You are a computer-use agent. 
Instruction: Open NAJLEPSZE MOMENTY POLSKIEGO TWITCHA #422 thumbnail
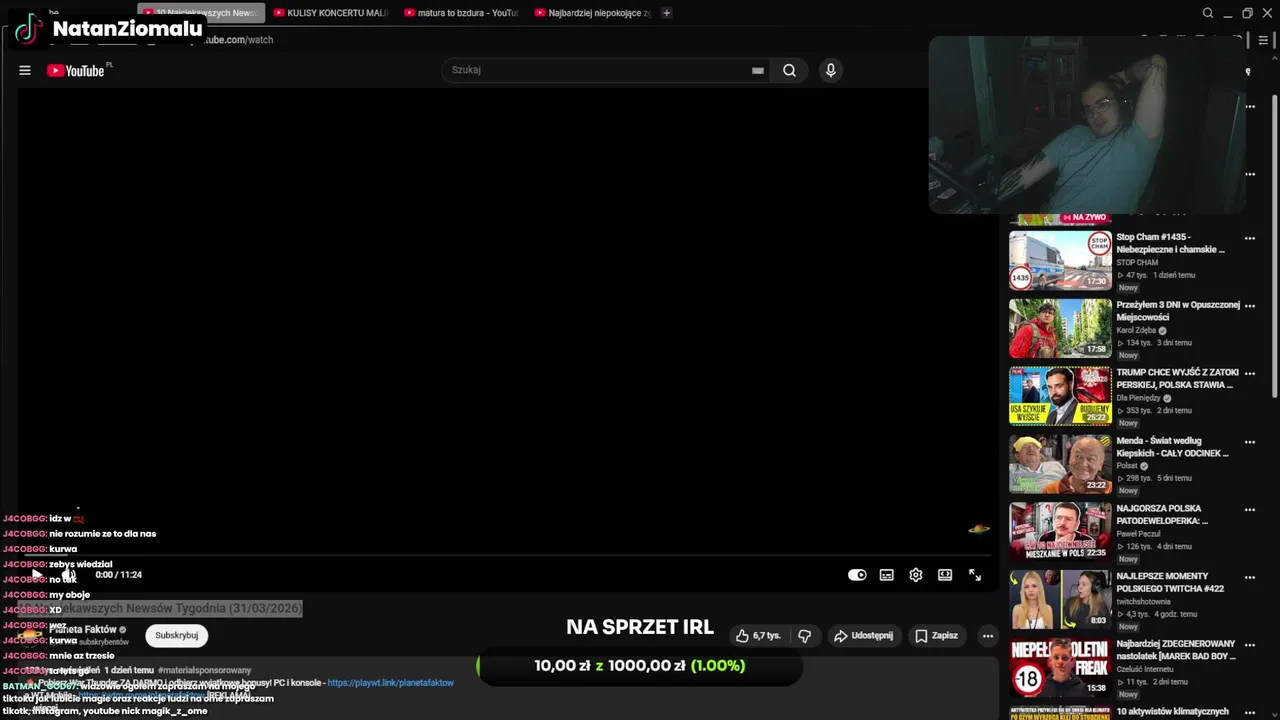click(x=1060, y=599)
